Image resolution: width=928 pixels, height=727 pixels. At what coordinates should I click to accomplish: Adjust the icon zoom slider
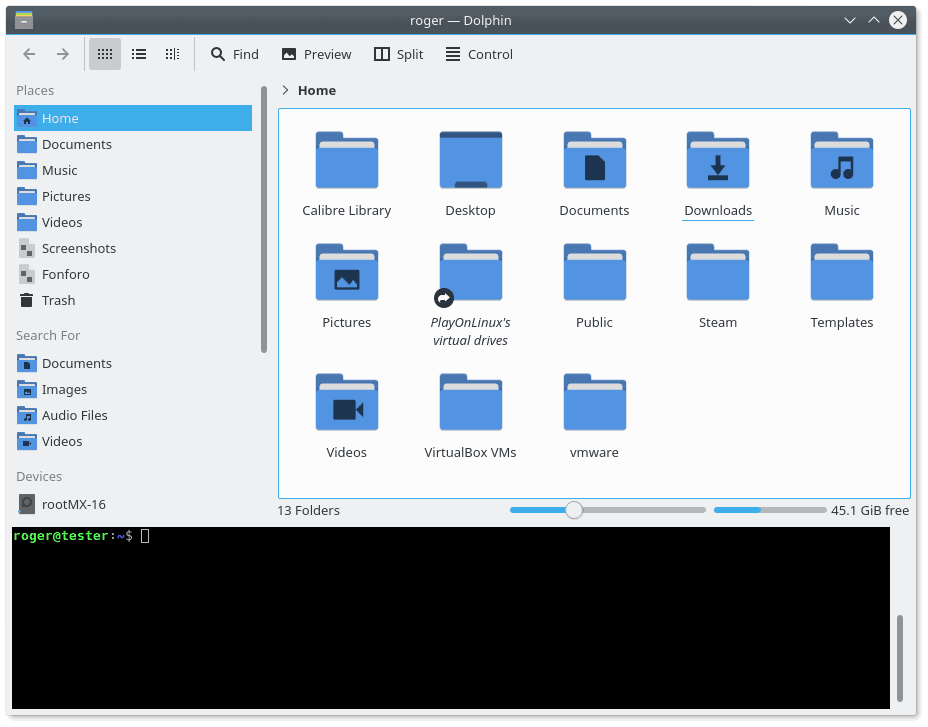(574, 510)
